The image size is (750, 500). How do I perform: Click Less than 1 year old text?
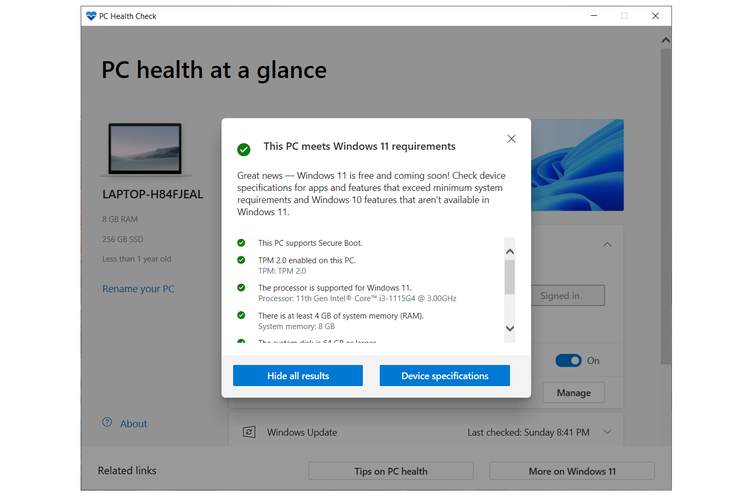[136, 259]
